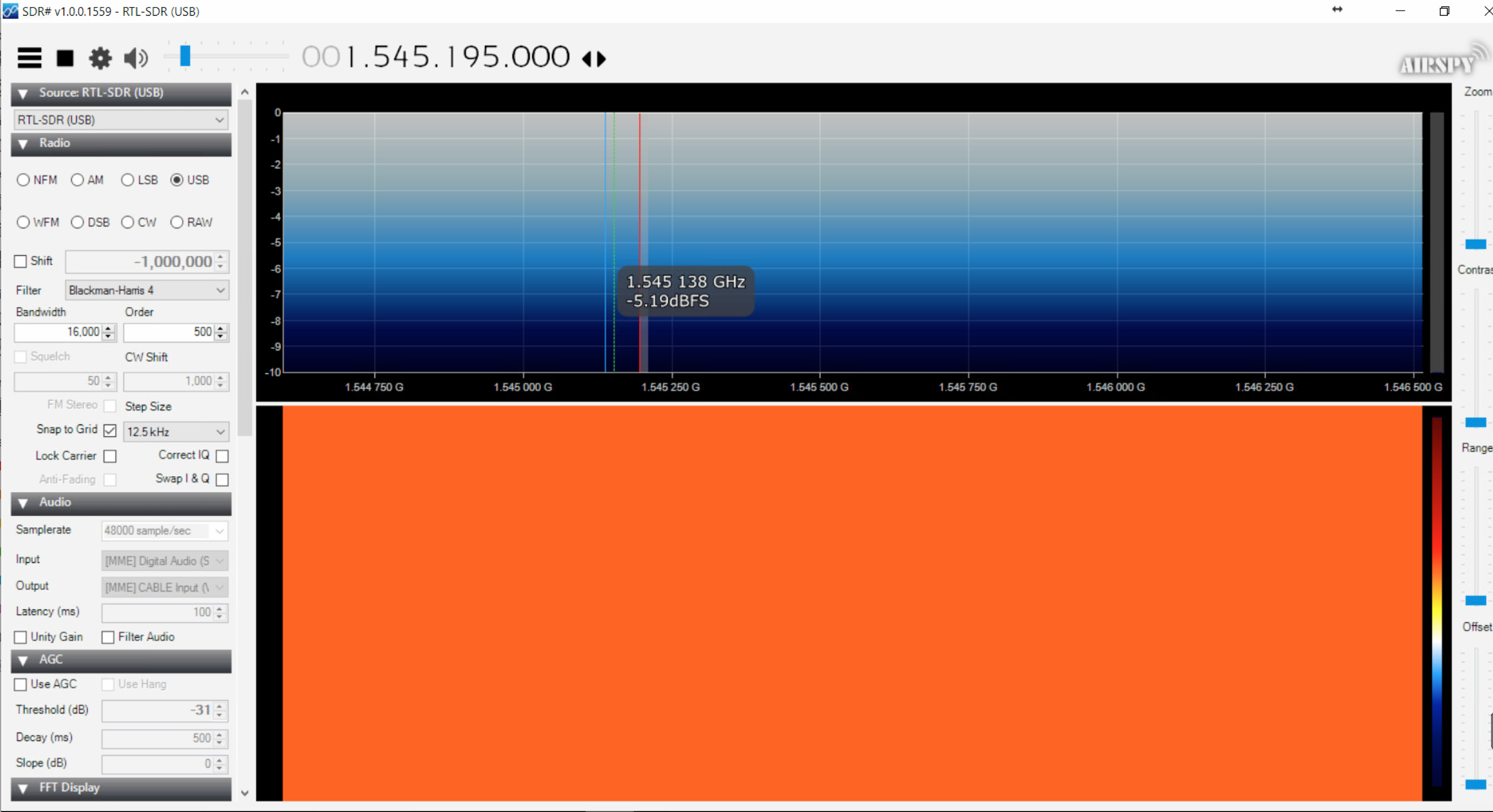Select the NFM radio mode
This screenshot has height=812, width=1493.
pos(23,180)
